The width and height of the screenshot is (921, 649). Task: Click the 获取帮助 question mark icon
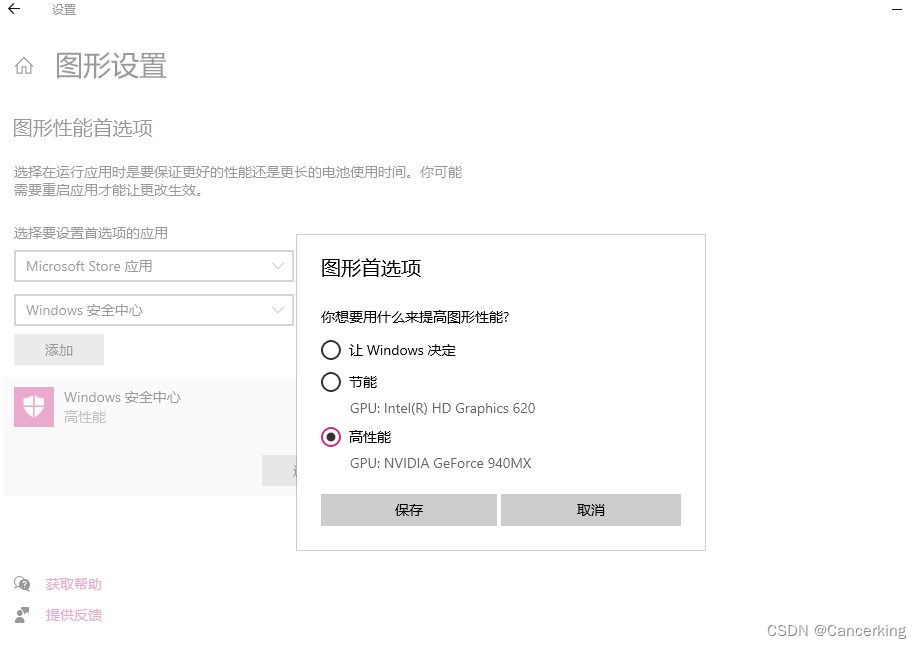coord(22,583)
